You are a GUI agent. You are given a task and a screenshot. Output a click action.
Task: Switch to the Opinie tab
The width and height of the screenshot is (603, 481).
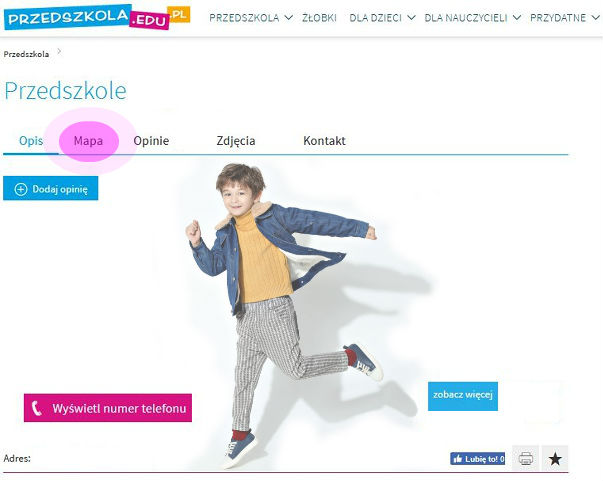151,141
